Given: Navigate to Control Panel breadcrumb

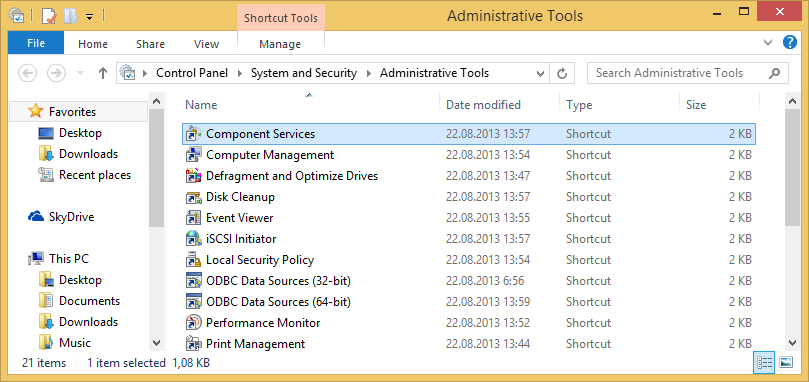Looking at the screenshot, I should pyautogui.click(x=192, y=73).
